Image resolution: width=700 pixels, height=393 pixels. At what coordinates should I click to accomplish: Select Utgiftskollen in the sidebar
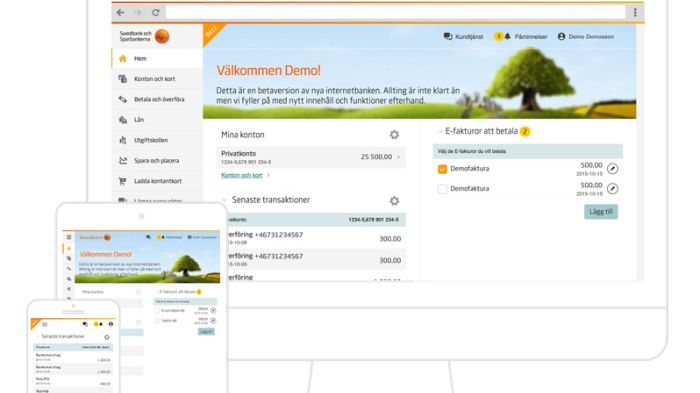click(x=157, y=140)
